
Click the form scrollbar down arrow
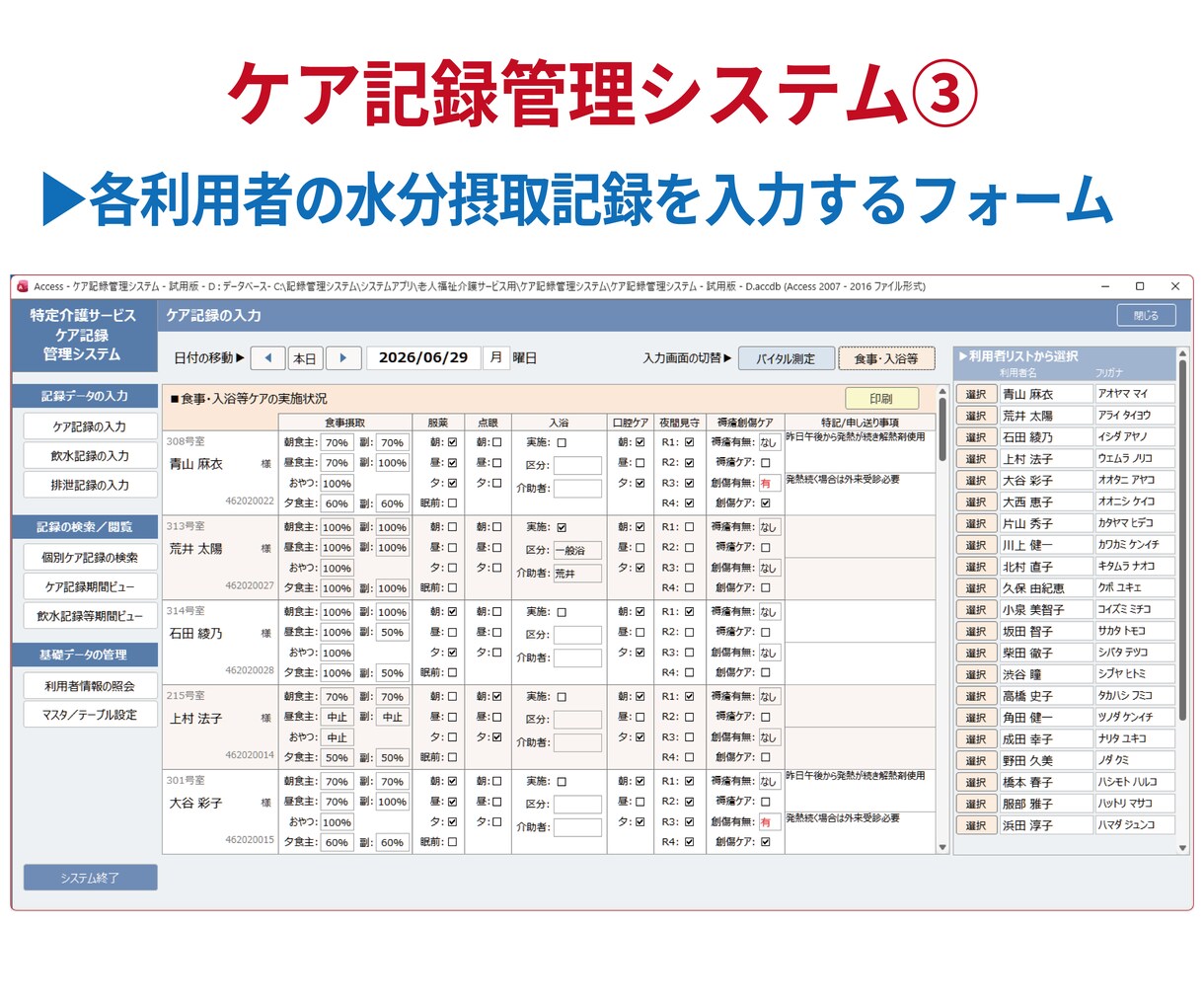pyautogui.click(x=942, y=847)
